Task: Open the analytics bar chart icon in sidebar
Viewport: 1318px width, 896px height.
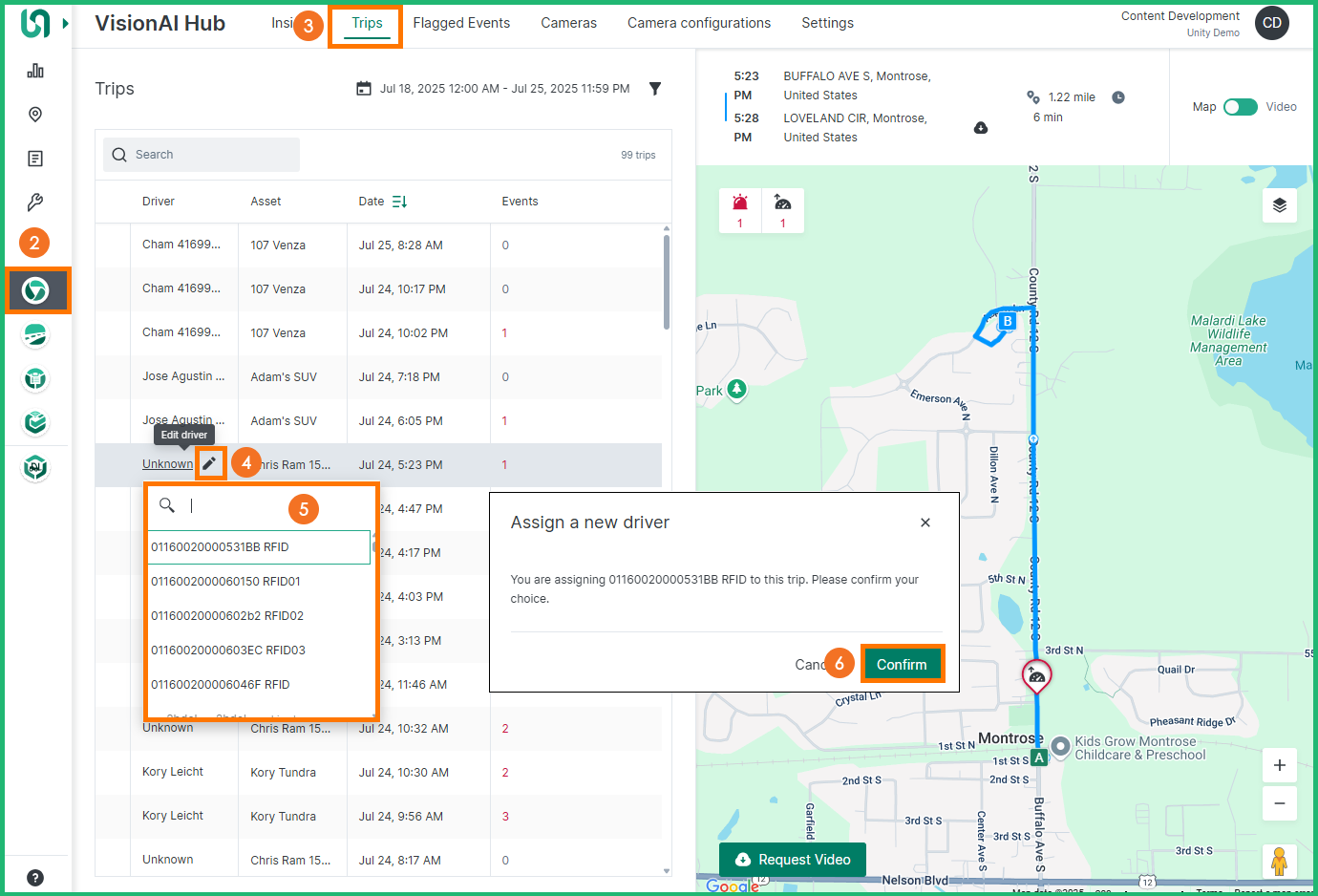Action: pyautogui.click(x=34, y=70)
